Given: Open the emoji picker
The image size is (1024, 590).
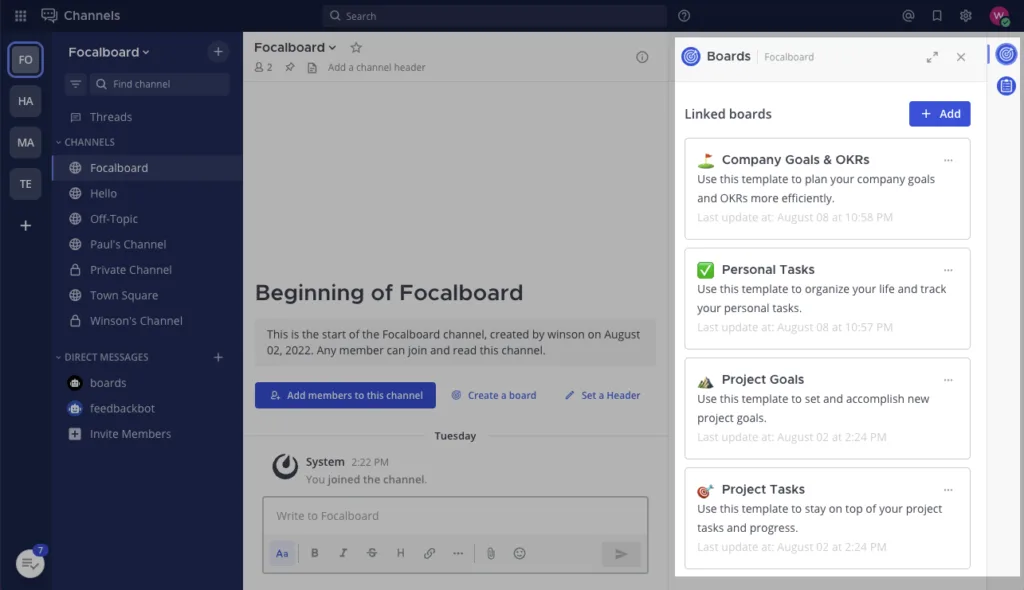Looking at the screenshot, I should [519, 553].
